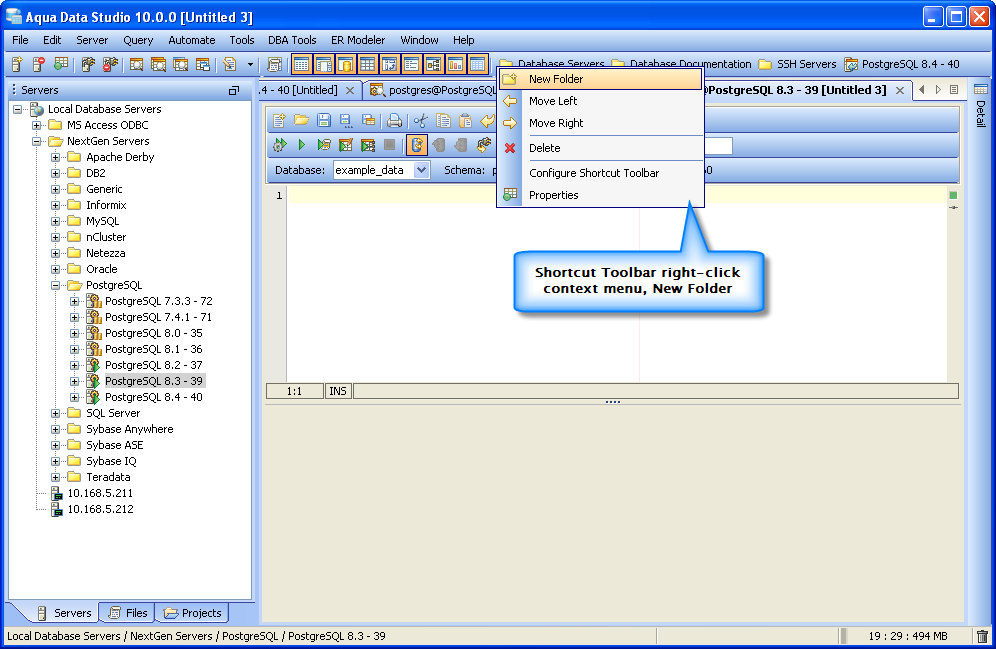Click the Copy documents icon

pyautogui.click(x=443, y=120)
